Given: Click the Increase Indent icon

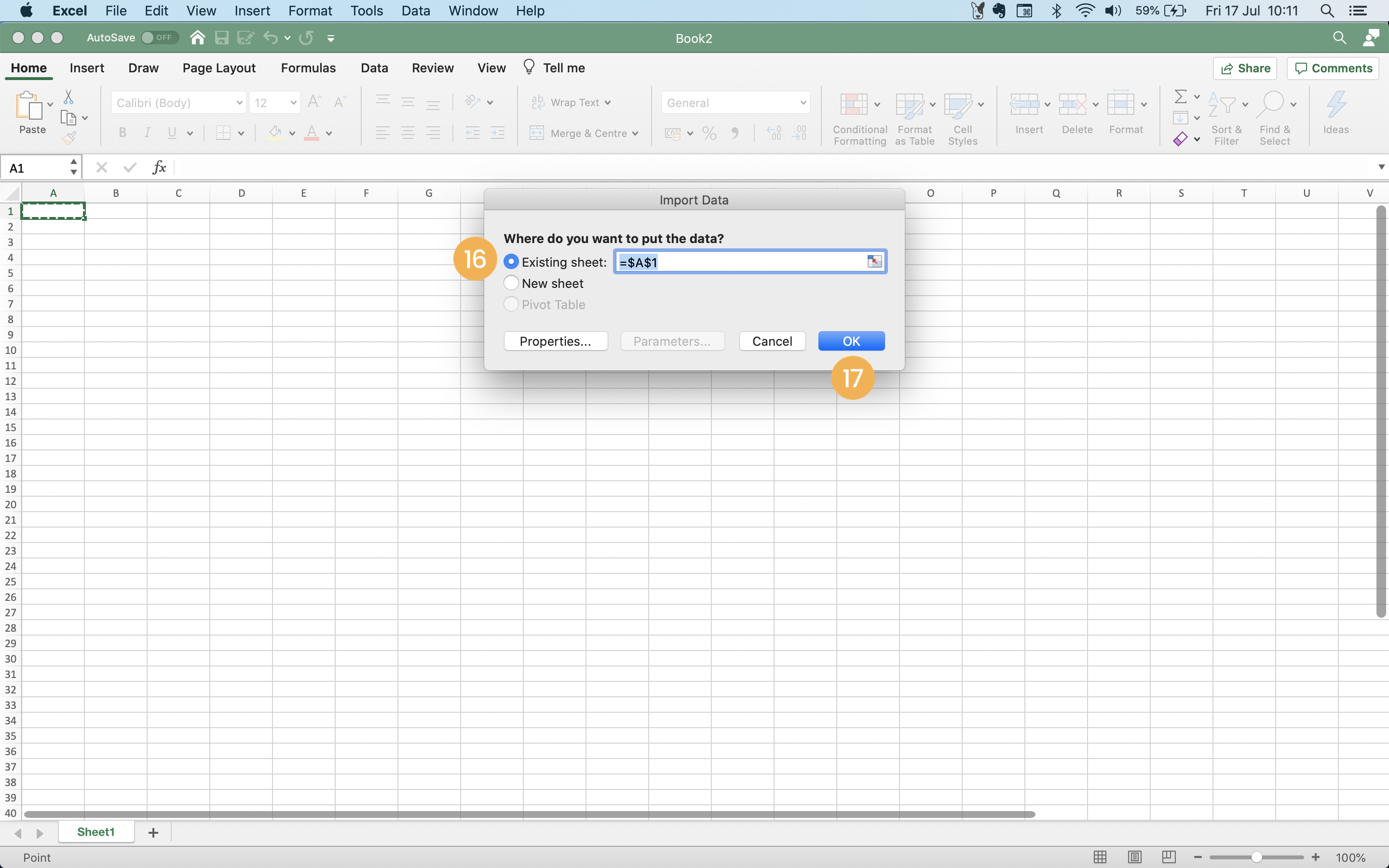Looking at the screenshot, I should point(498,133).
